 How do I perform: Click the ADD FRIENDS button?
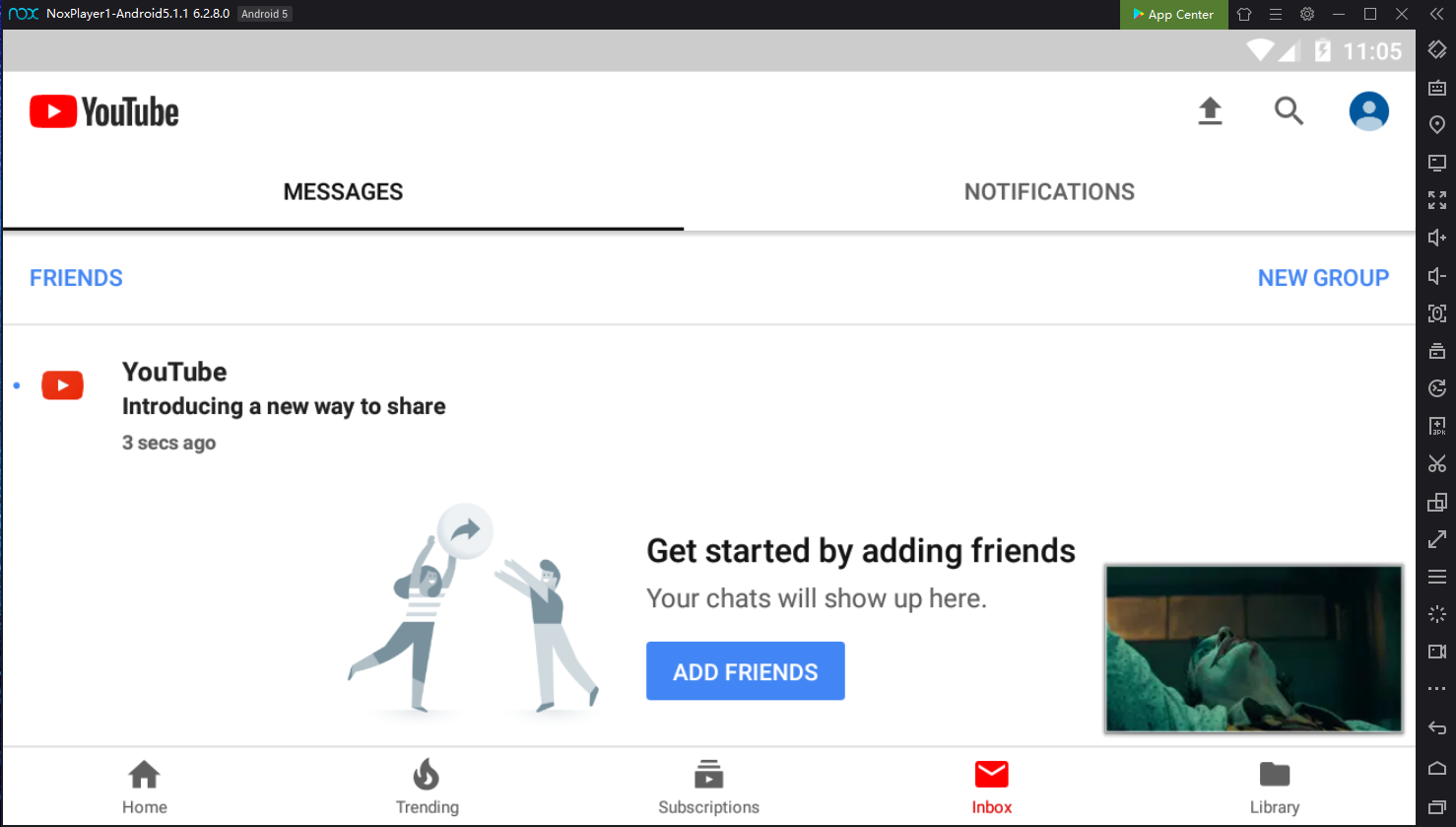click(745, 671)
